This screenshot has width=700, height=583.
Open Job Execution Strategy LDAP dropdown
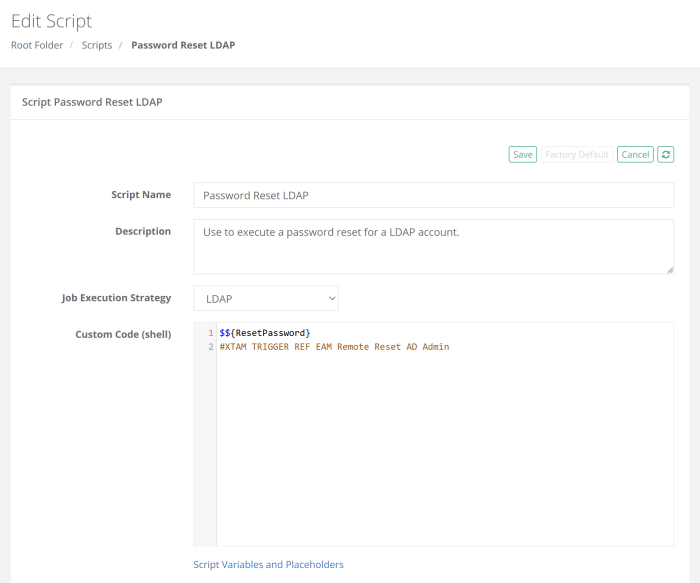[x=266, y=298]
